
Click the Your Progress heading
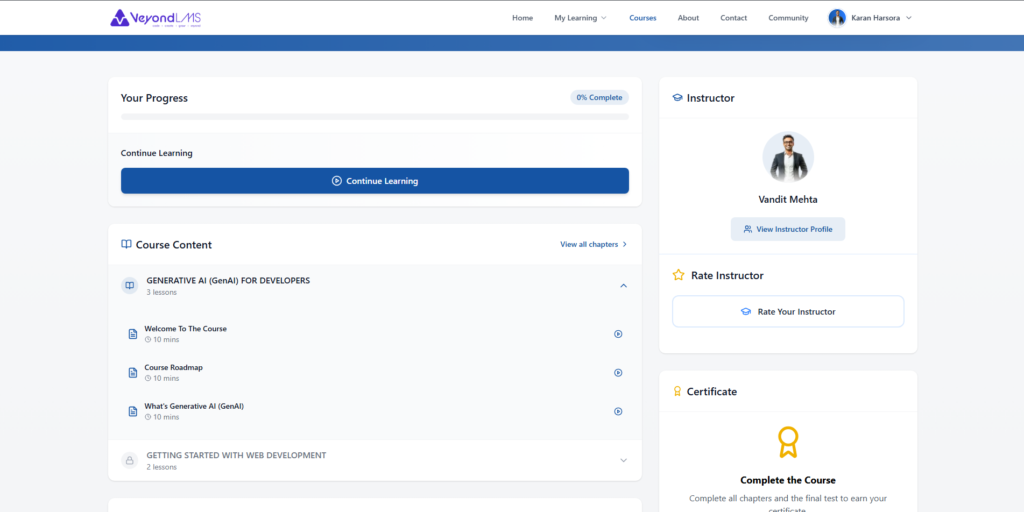[154, 98]
